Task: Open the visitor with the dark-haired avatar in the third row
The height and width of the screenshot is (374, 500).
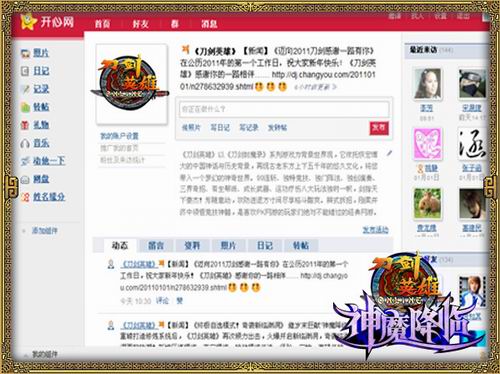Action: click(x=472, y=204)
